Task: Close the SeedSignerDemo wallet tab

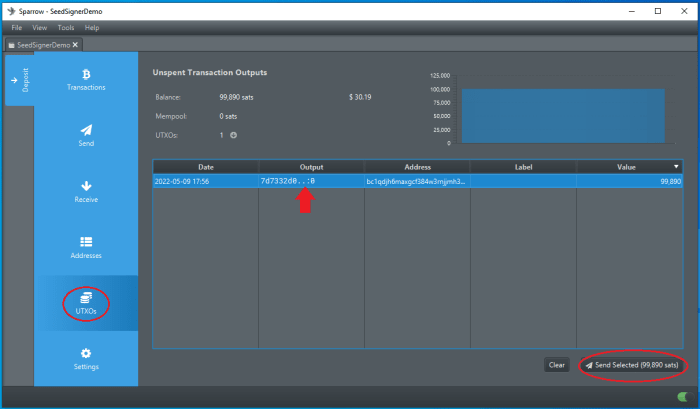Action: (75, 45)
